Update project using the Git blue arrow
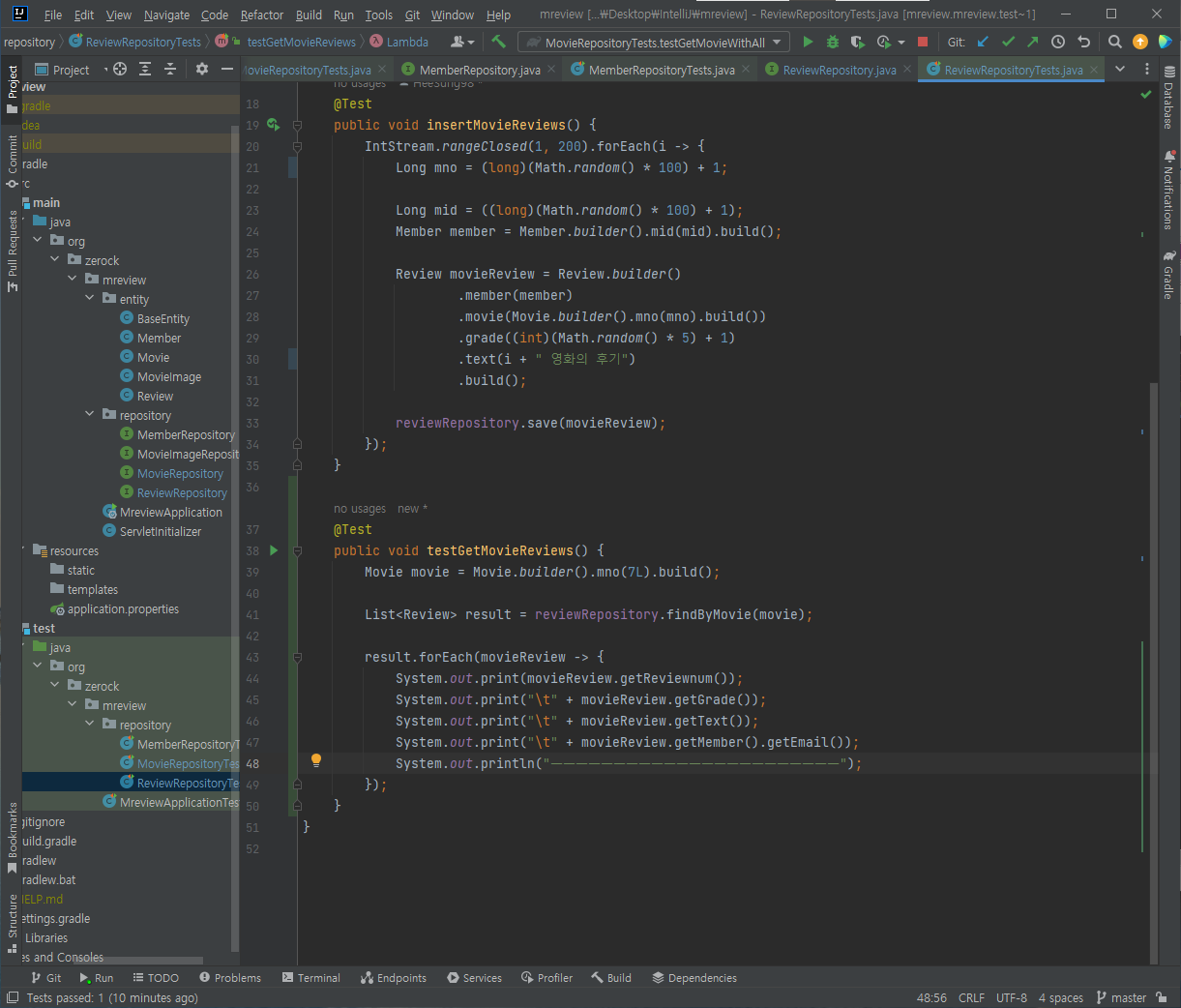The width and height of the screenshot is (1181, 1008). pos(983,42)
